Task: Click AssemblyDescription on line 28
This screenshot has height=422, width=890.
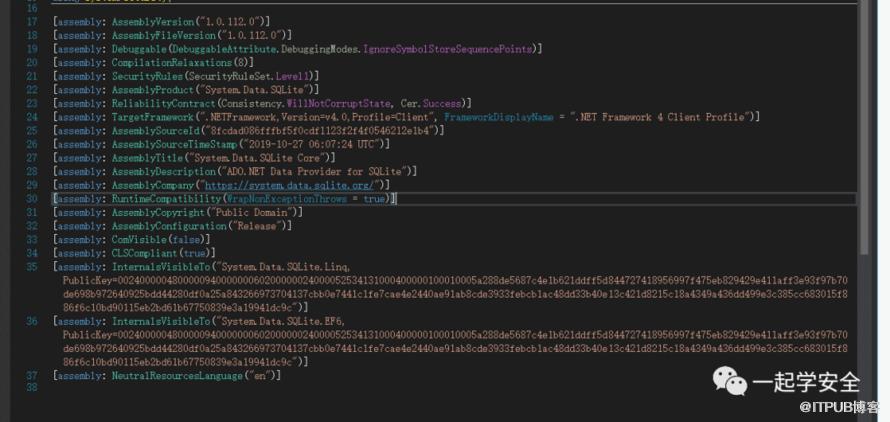Action: (163, 172)
